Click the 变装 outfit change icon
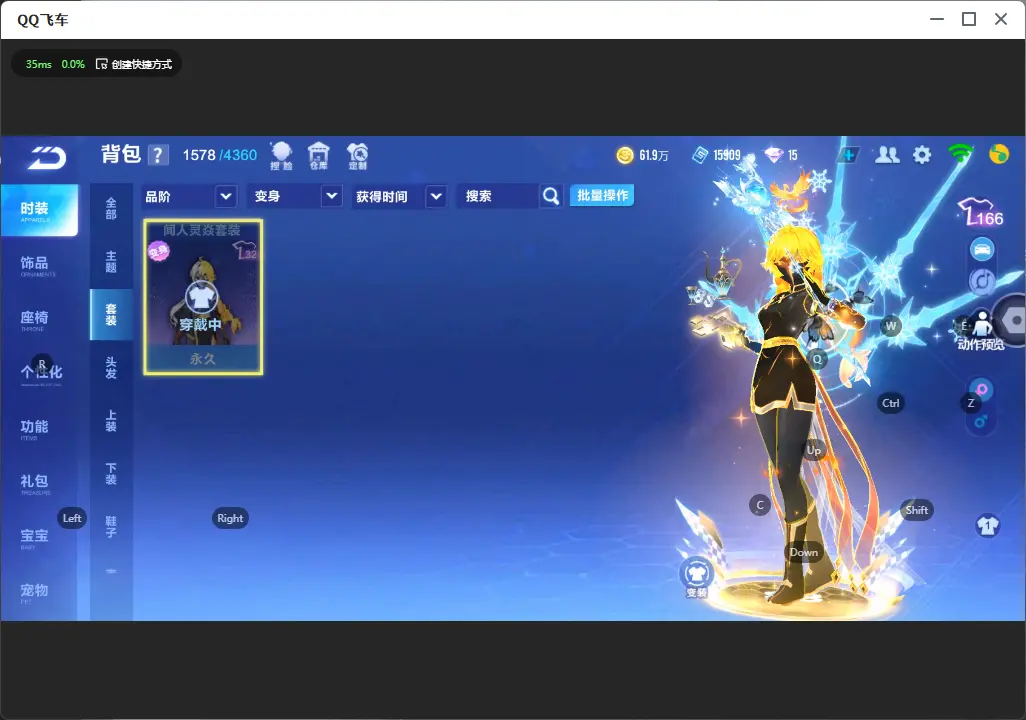 [696, 577]
